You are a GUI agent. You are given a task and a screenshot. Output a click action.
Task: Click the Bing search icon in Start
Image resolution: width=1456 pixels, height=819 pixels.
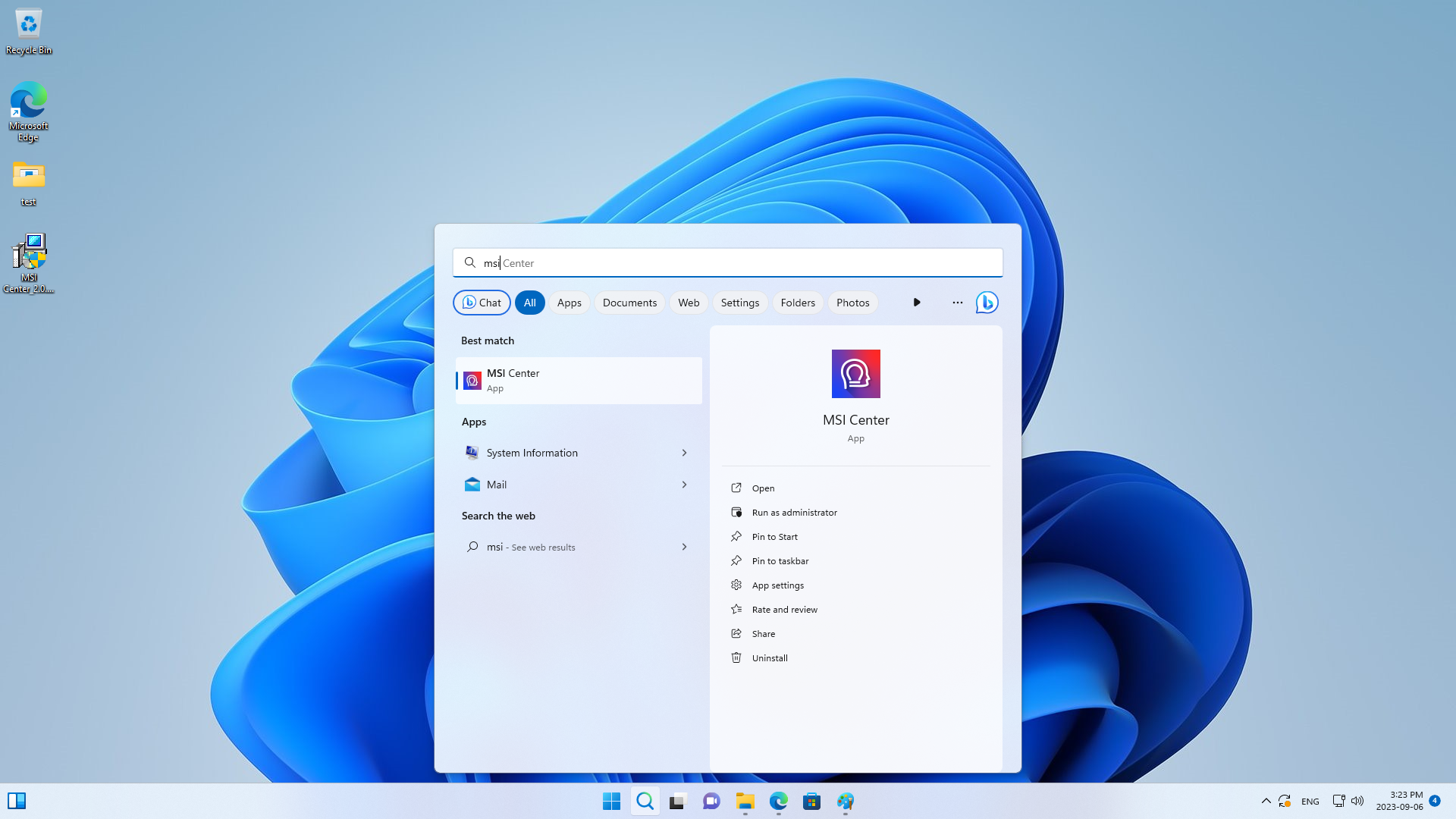(x=987, y=302)
